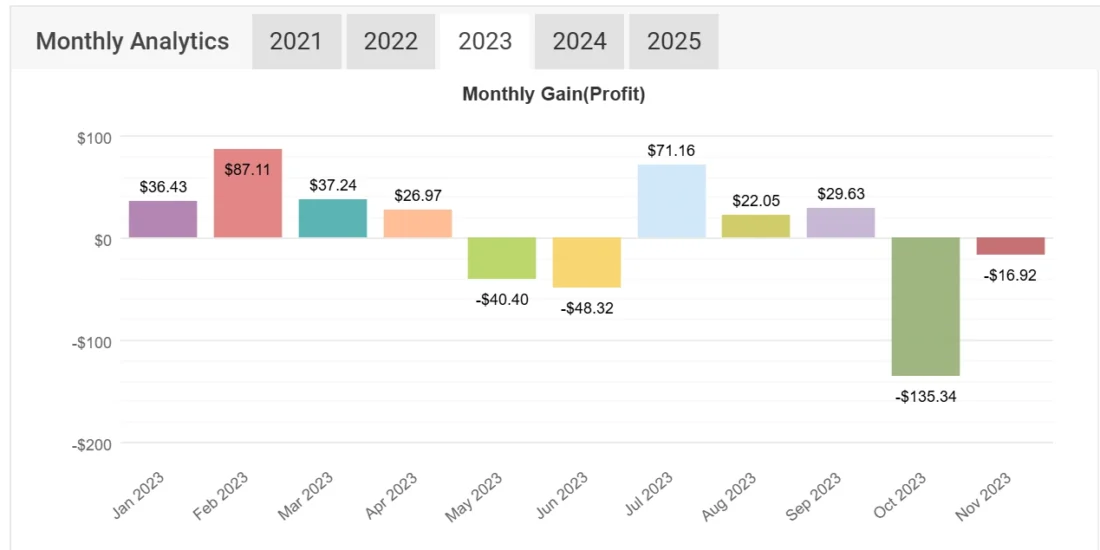Open the 2022 year tab
The width and height of the screenshot is (1100, 550).
click(x=391, y=41)
